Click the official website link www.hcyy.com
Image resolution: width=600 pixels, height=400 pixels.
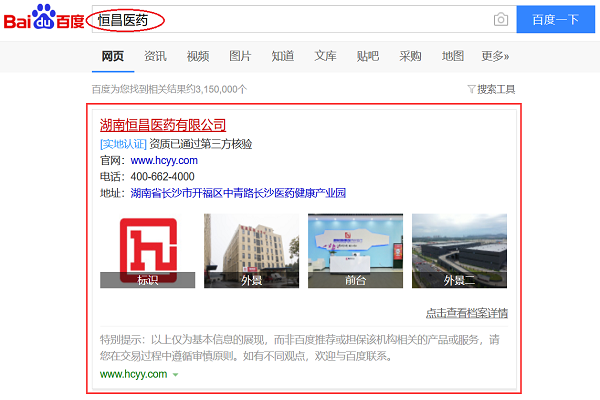tap(164, 160)
